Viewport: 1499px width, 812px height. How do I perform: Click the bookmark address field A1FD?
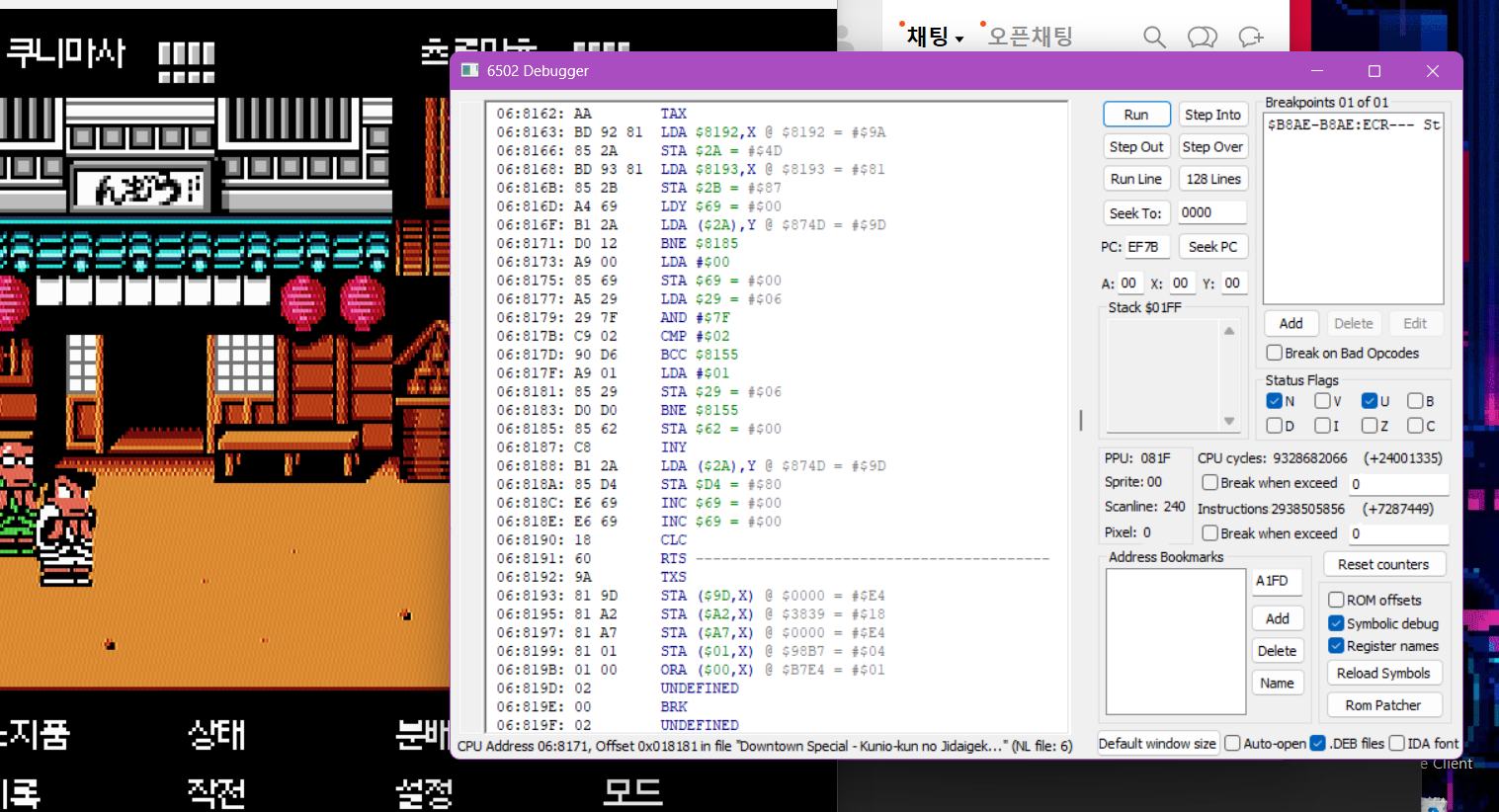1278,581
